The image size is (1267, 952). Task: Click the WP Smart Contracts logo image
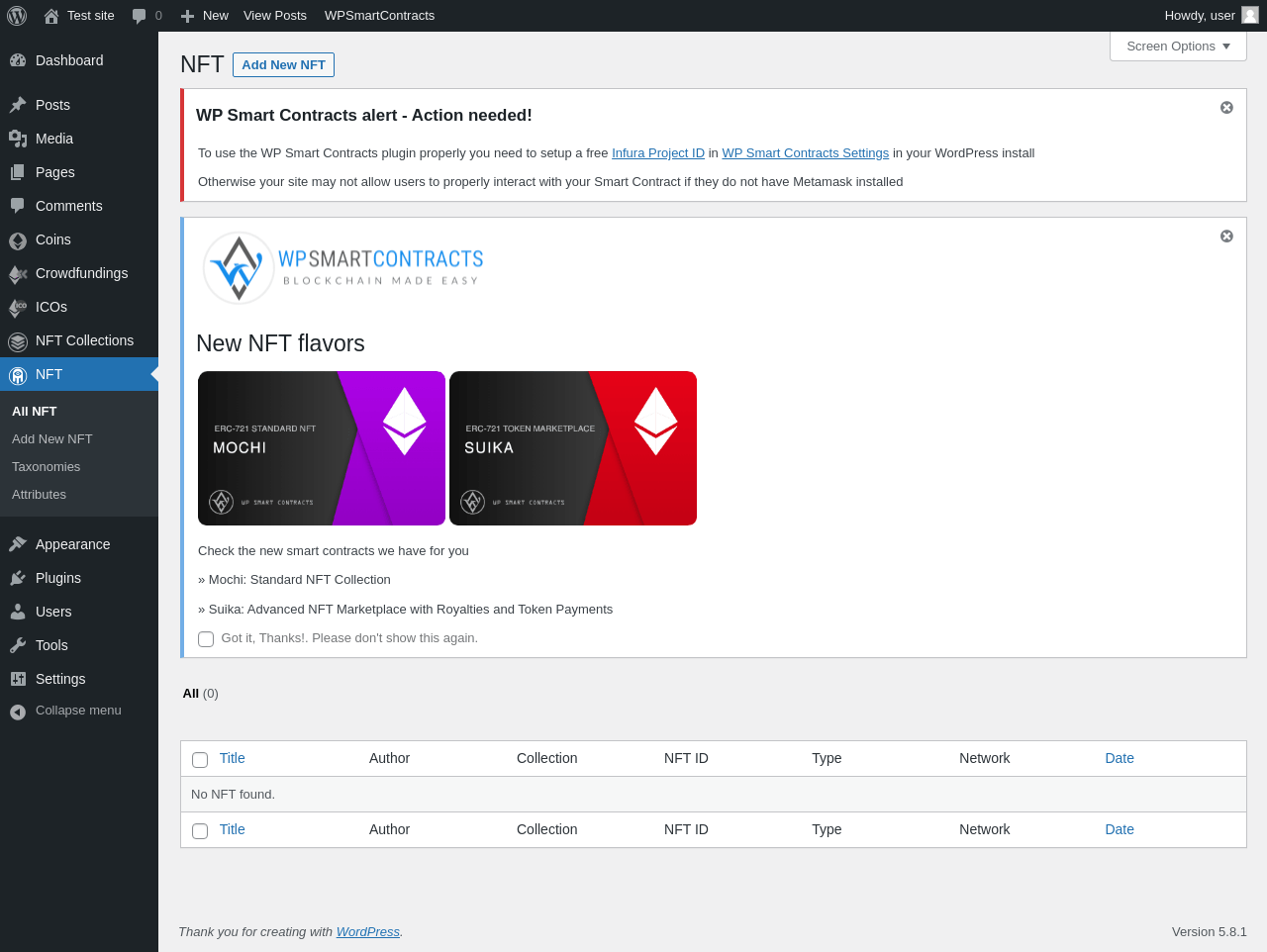click(342, 267)
